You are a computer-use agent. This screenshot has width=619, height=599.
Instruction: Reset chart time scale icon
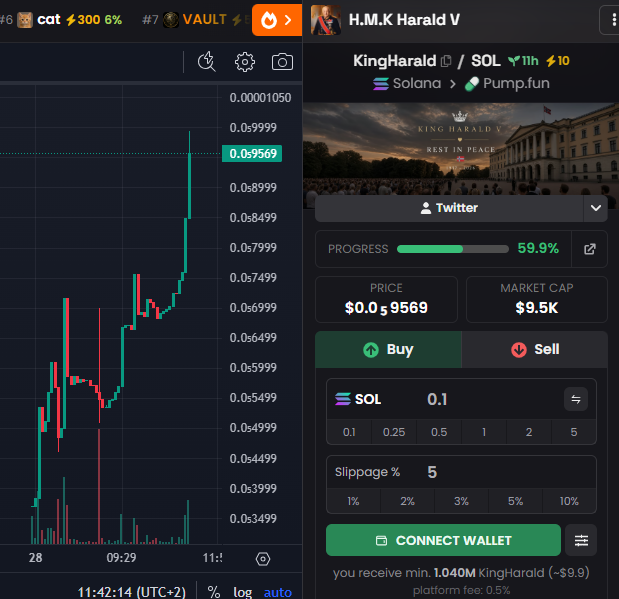[263, 559]
